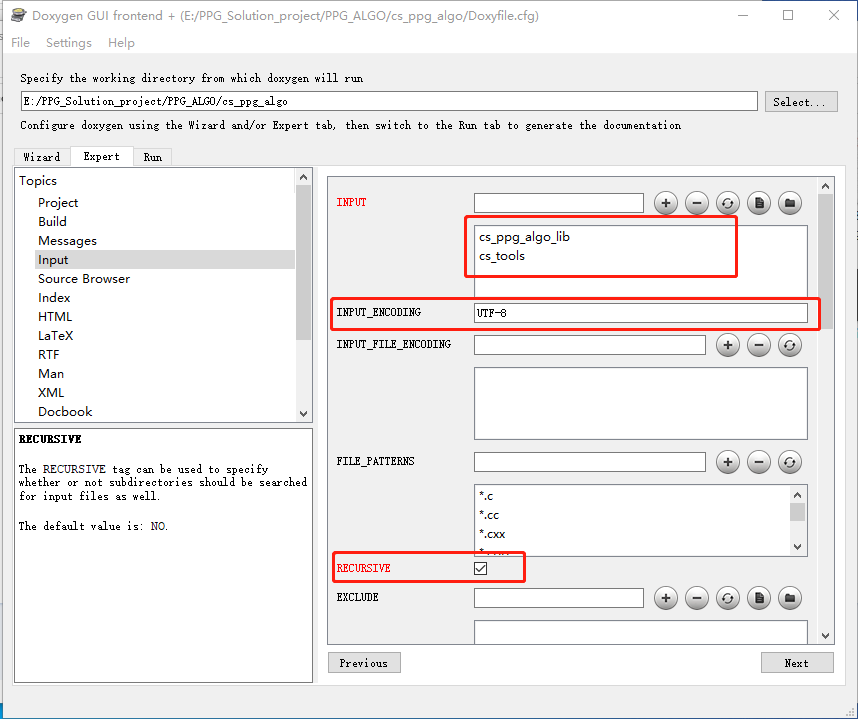Toggle the RECURSIVE checkbox
Viewport: 858px width, 719px height.
pyautogui.click(x=480, y=568)
